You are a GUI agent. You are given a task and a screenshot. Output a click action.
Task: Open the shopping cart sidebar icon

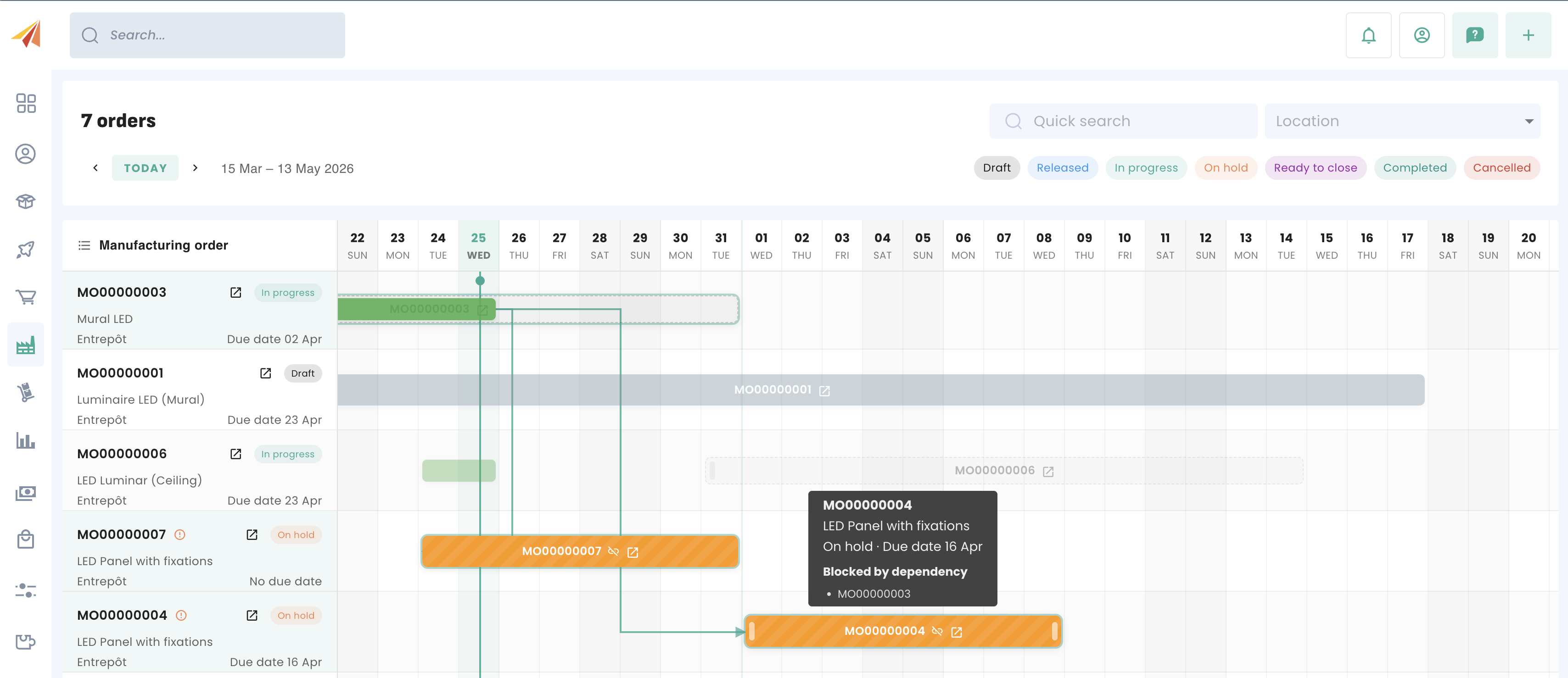(26, 297)
